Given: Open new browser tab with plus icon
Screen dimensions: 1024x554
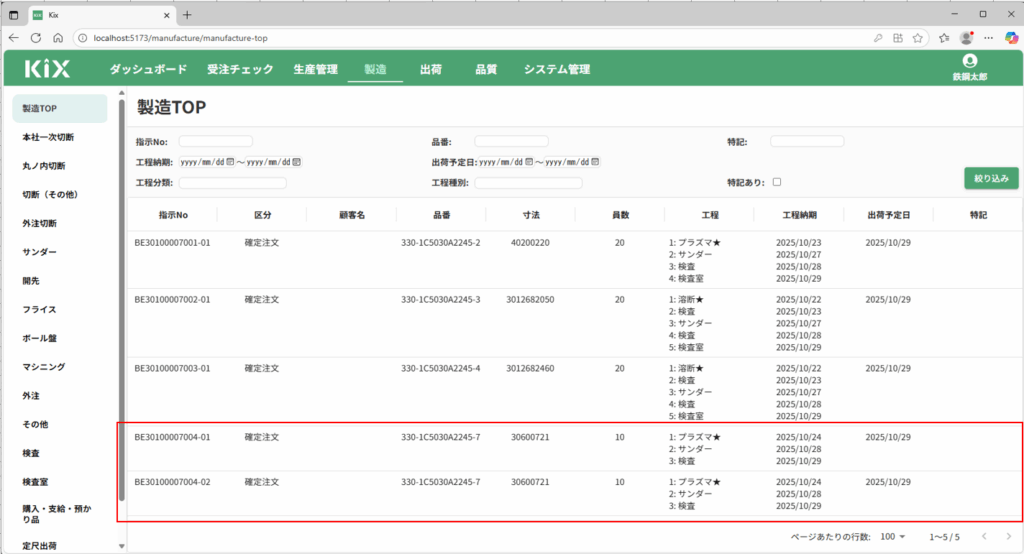Looking at the screenshot, I should 187,14.
